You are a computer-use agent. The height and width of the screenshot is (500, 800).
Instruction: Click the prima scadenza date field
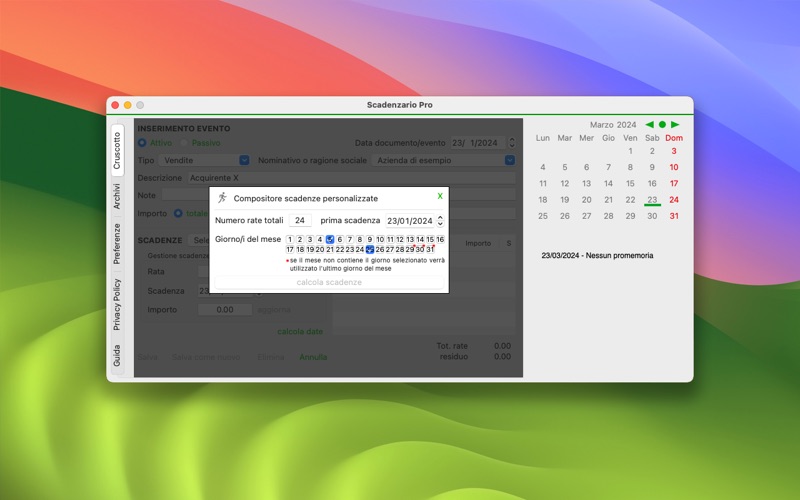(410, 221)
